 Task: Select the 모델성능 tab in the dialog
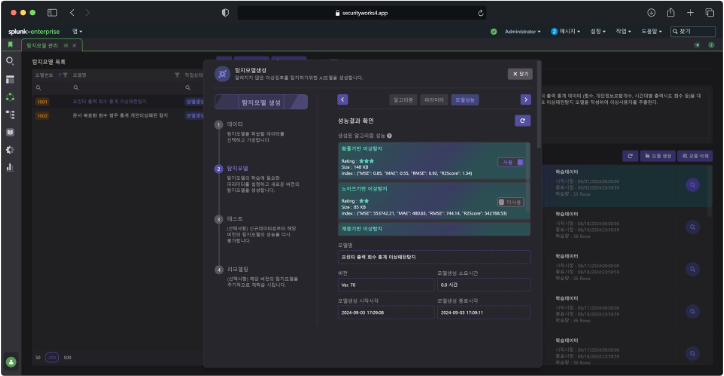pos(465,100)
